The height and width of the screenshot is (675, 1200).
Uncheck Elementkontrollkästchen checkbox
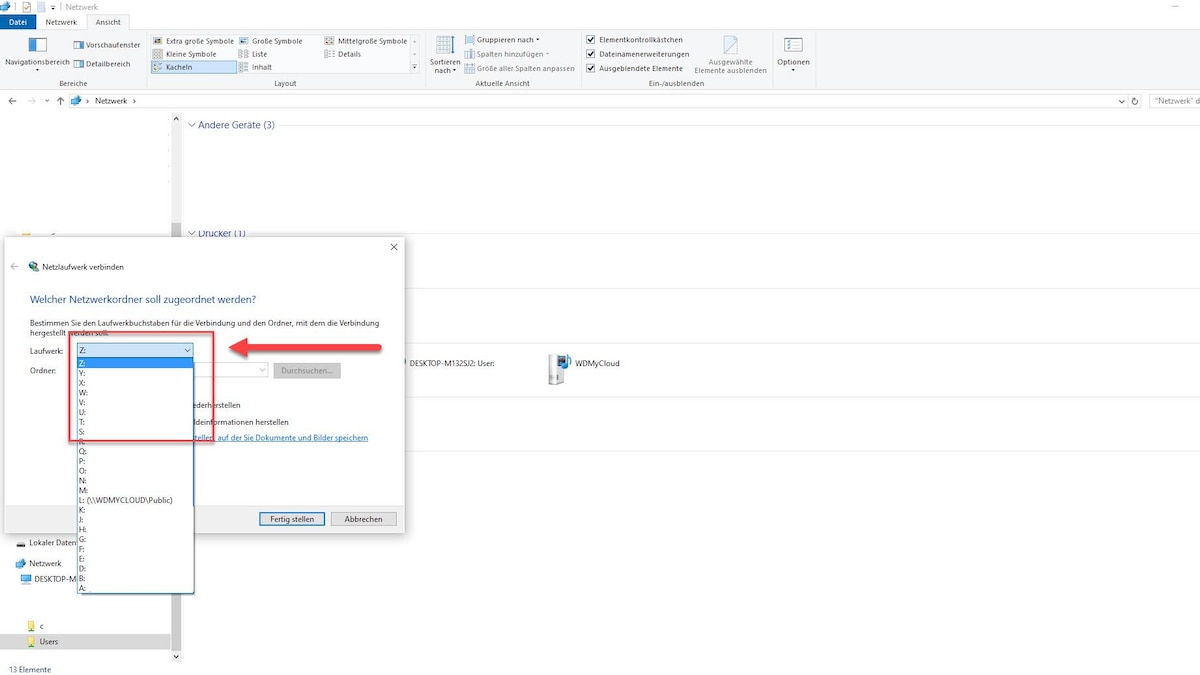pyautogui.click(x=591, y=40)
